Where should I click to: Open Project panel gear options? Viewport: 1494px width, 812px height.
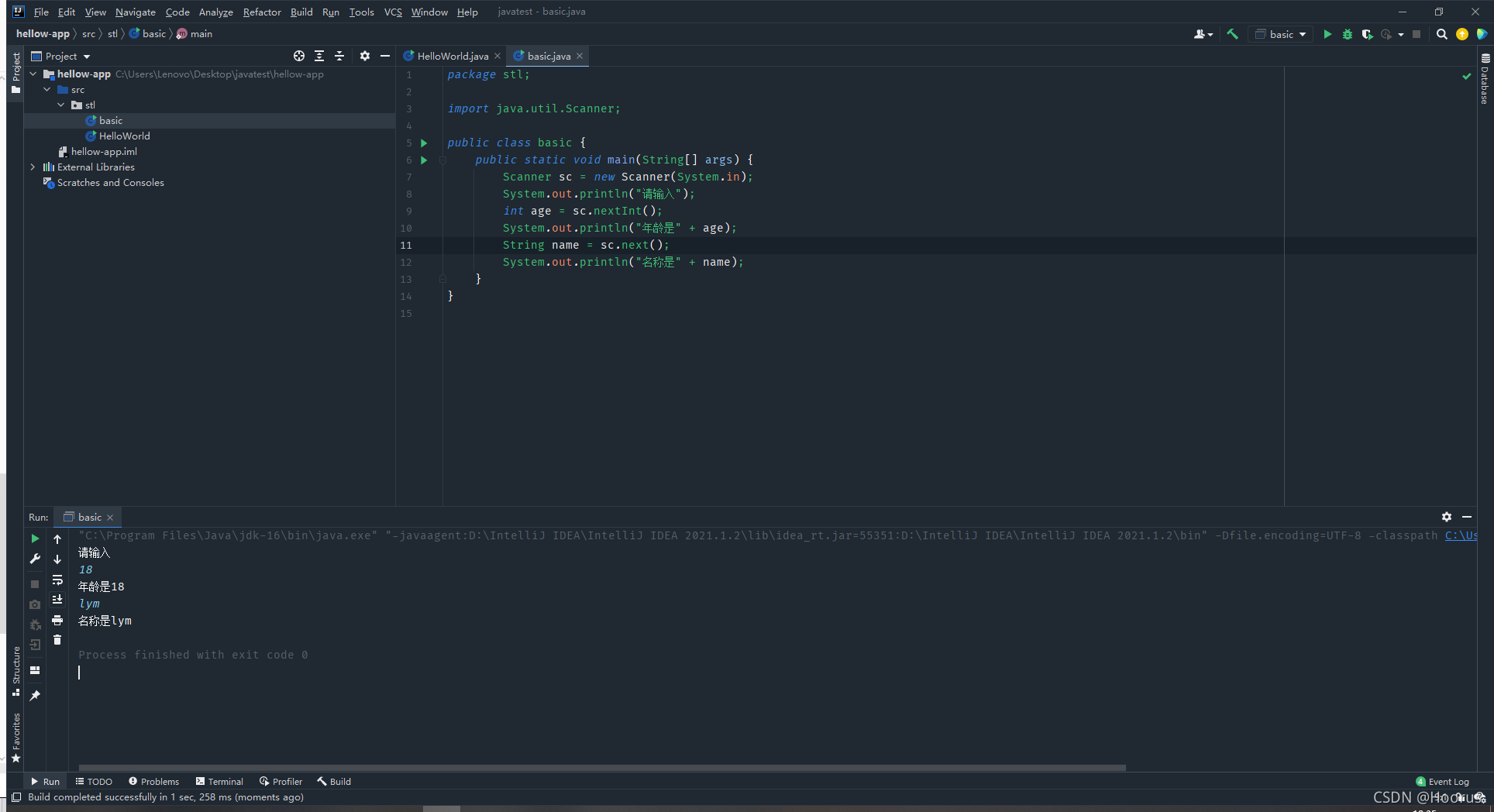(x=365, y=56)
